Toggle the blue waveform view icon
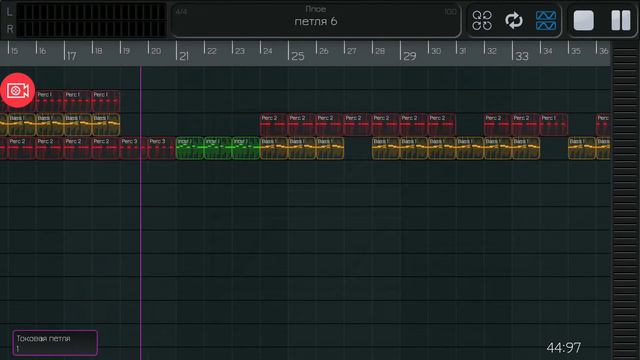Image resolution: width=640 pixels, height=360 pixels. pos(546,20)
